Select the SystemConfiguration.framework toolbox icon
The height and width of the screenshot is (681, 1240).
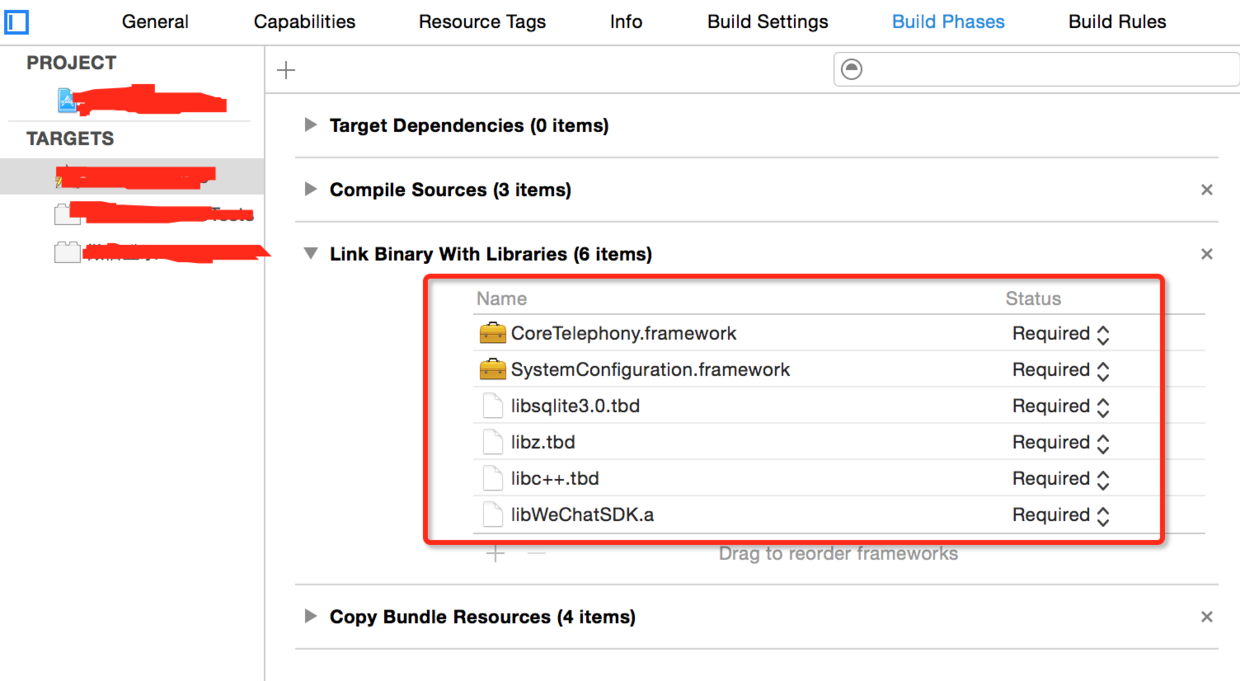(492, 370)
